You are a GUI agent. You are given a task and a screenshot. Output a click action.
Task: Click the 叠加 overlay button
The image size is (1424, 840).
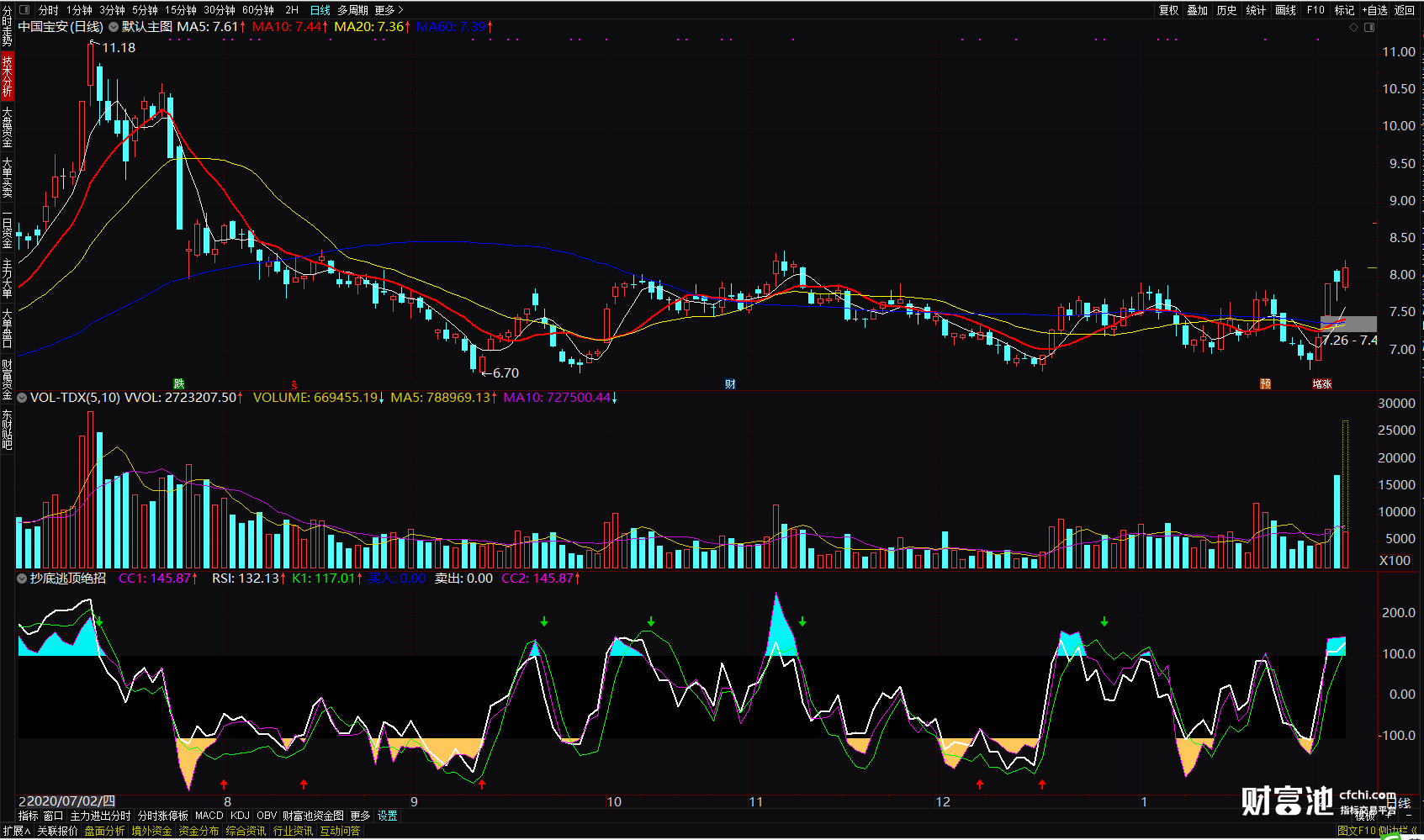[x=1198, y=10]
